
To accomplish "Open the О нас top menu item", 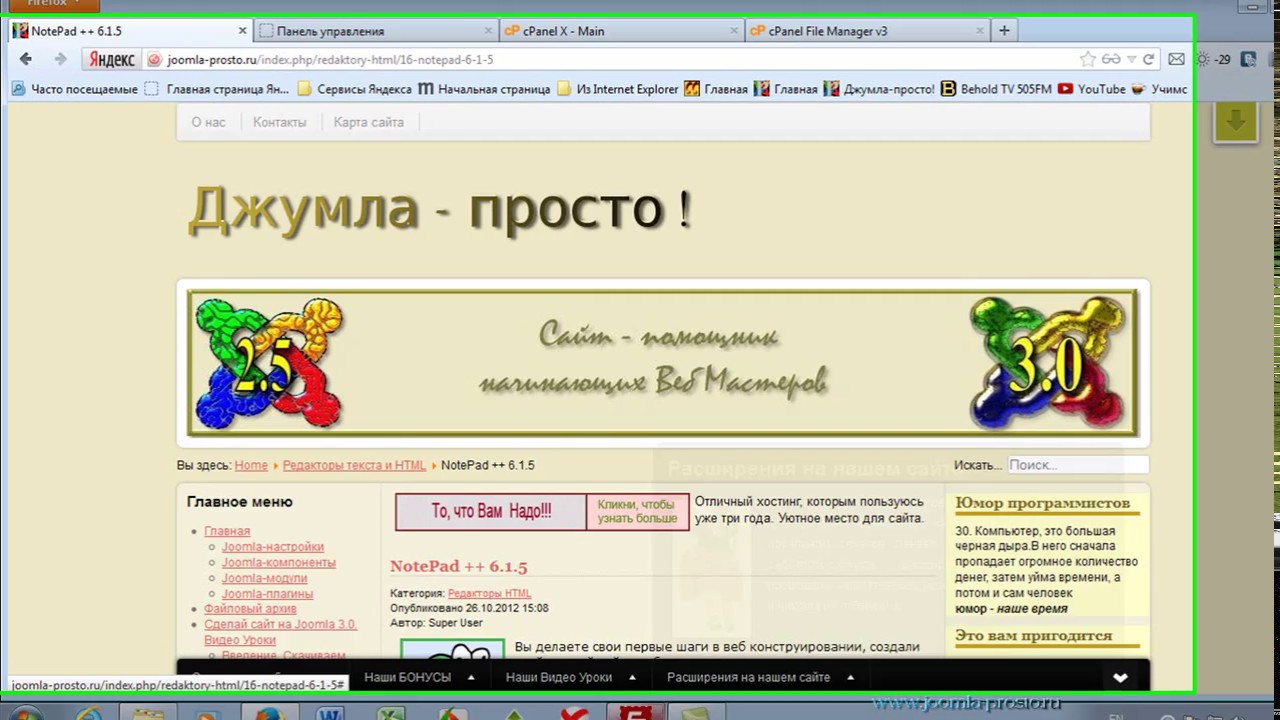I will 208,122.
